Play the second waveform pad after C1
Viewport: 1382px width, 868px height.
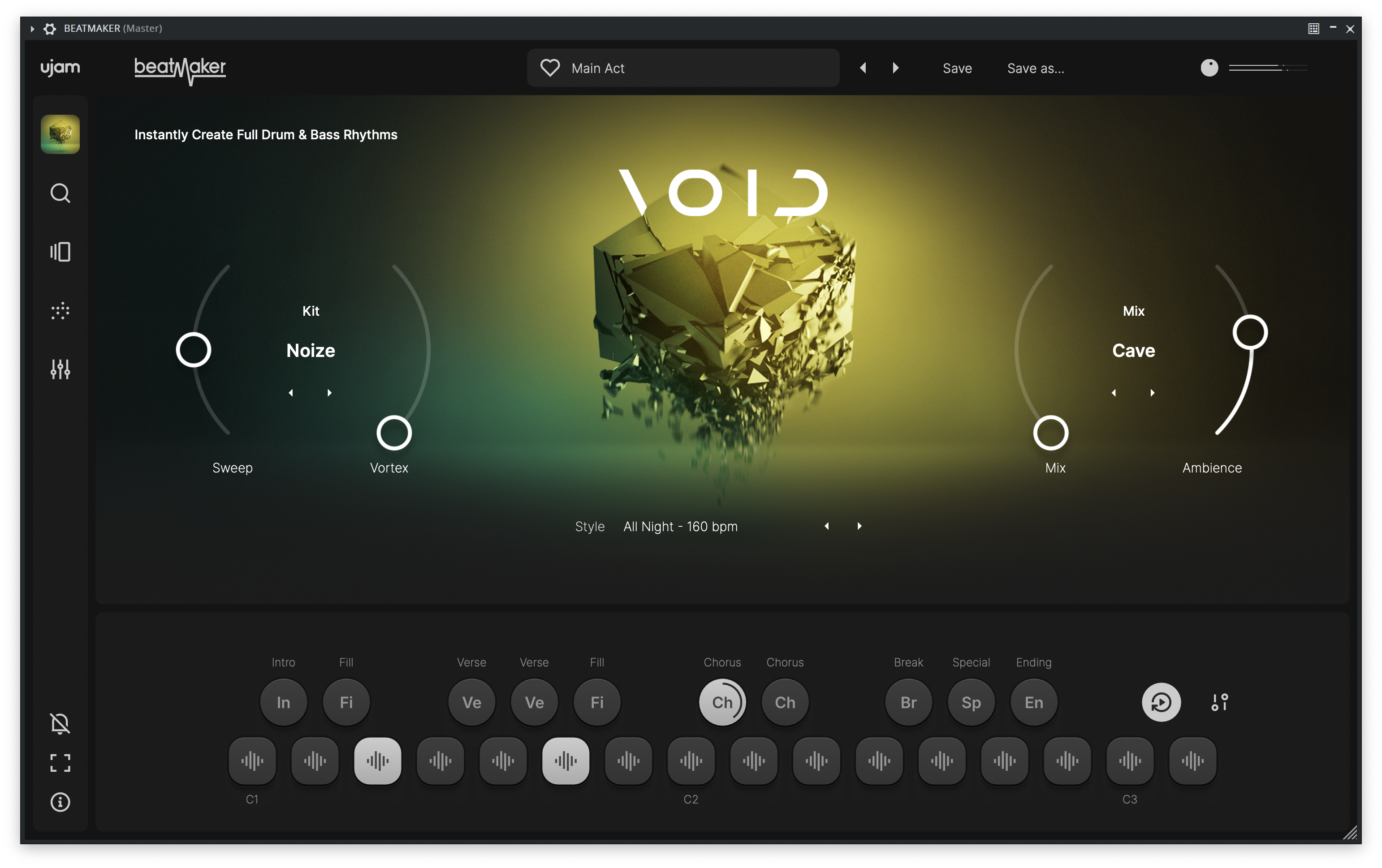[x=315, y=761]
